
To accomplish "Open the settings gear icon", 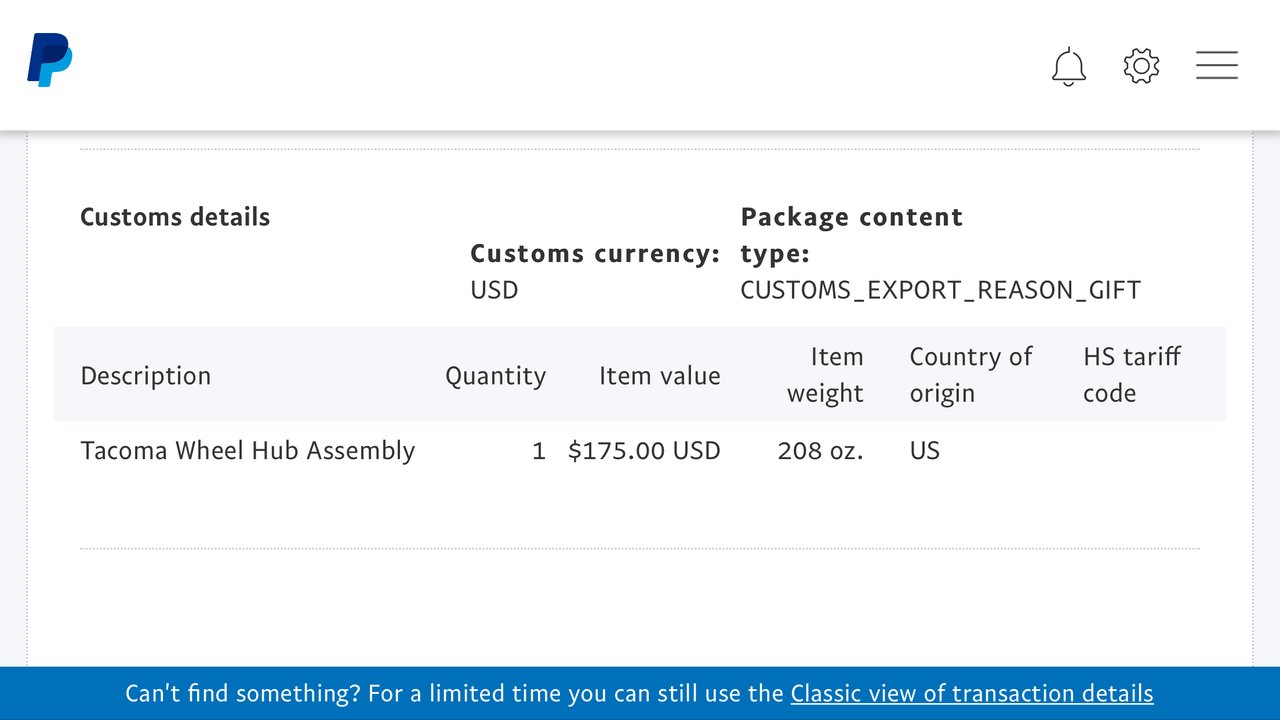I will coord(1141,66).
